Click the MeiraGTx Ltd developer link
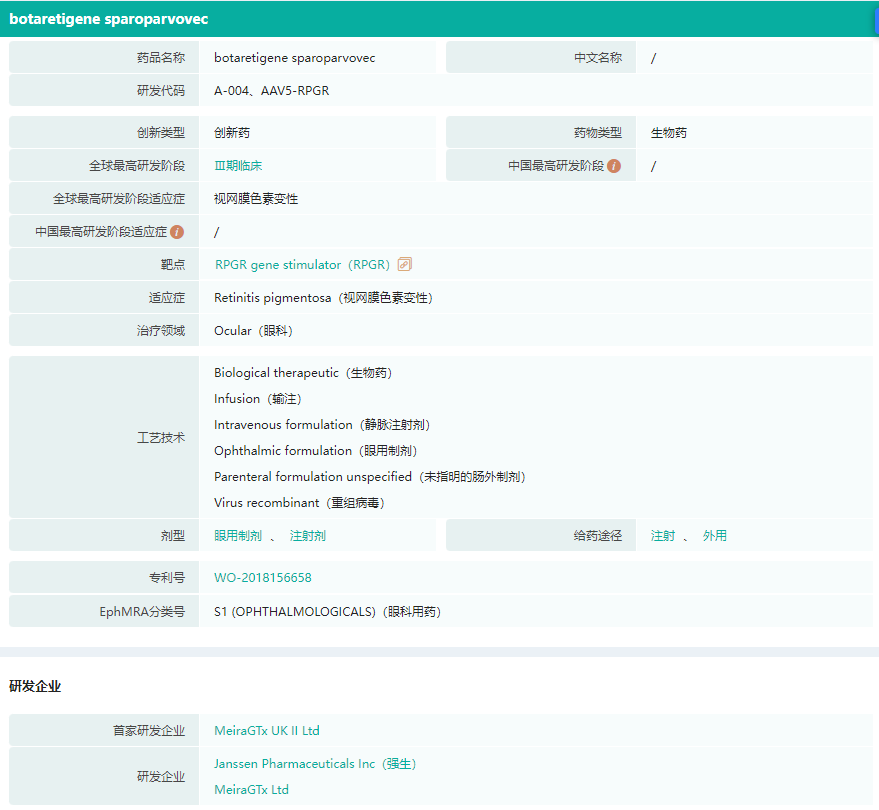This screenshot has width=879, height=810. 251,790
